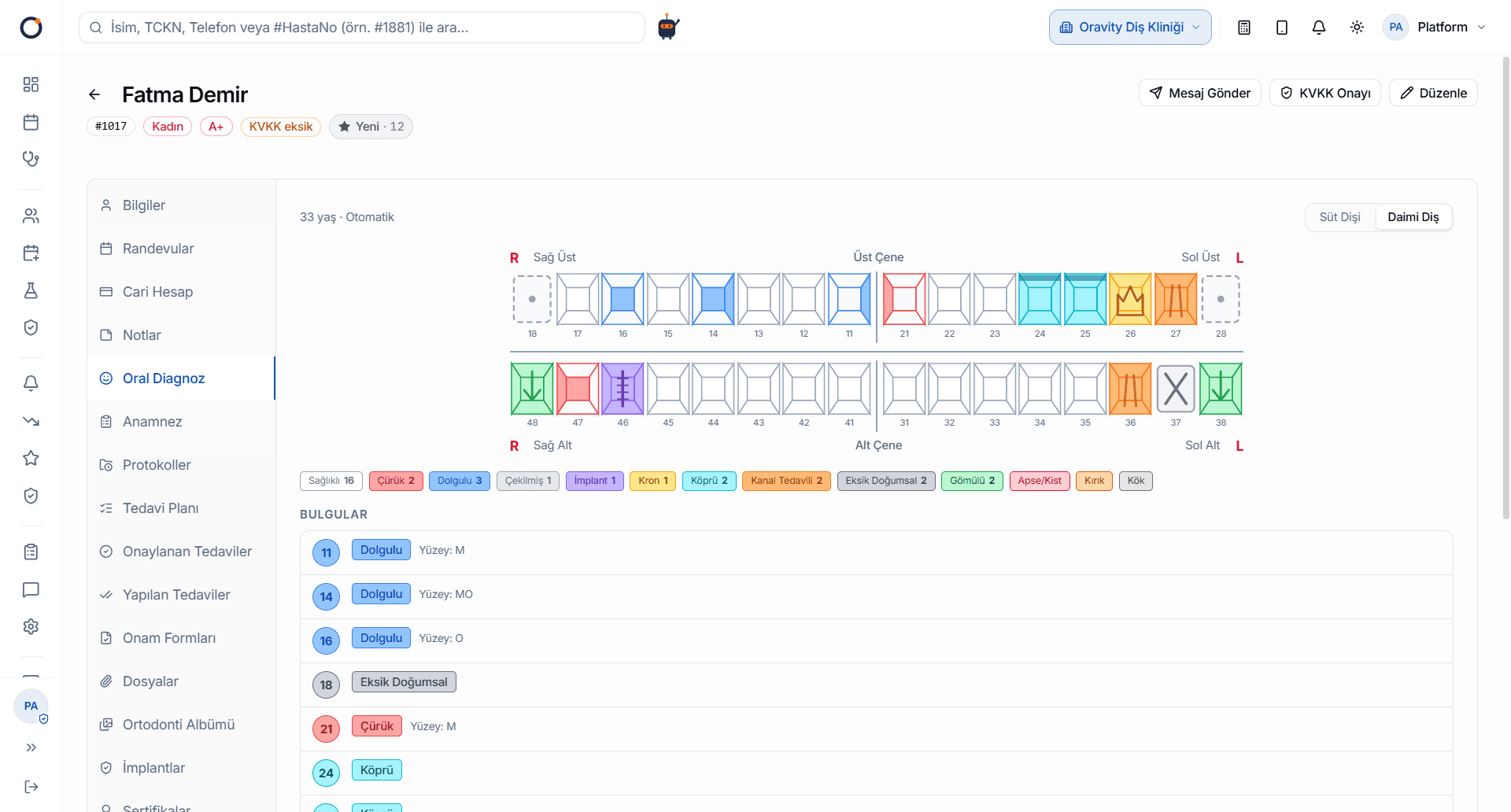Open the notifications bell in top bar
Screen dimensions: 1511x812
pyautogui.click(x=1319, y=28)
